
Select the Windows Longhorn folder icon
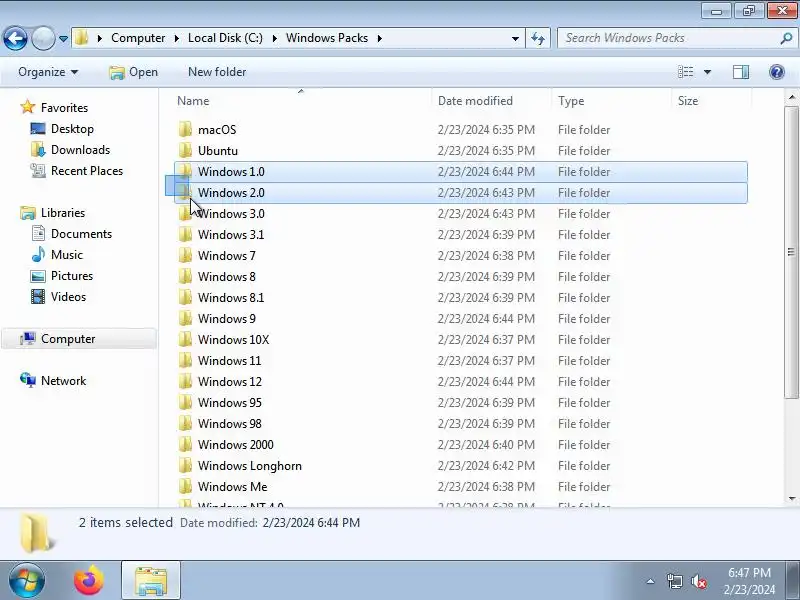[185, 466]
